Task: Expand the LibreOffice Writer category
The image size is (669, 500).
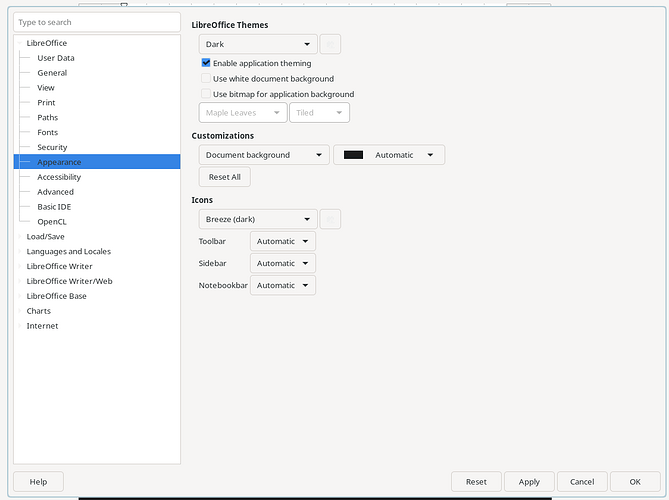Action: click(x=19, y=267)
